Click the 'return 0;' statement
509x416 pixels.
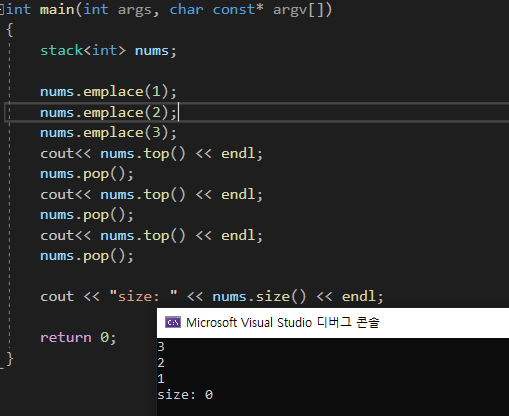78,338
